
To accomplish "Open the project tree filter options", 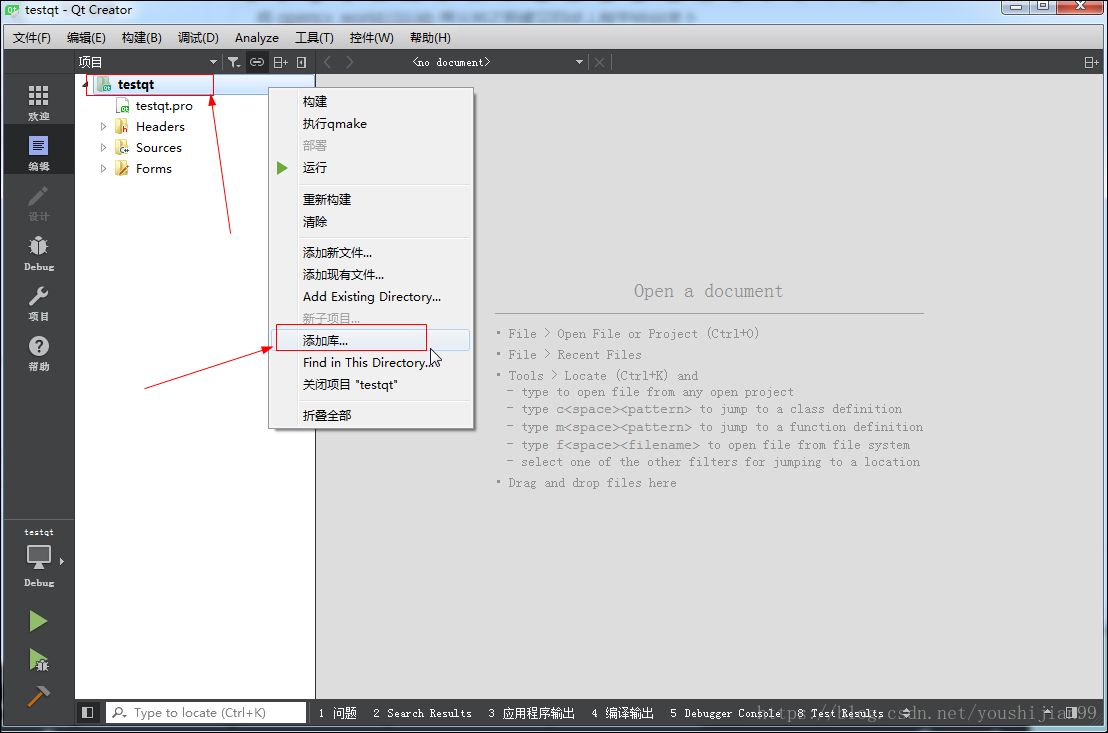I will tap(234, 62).
